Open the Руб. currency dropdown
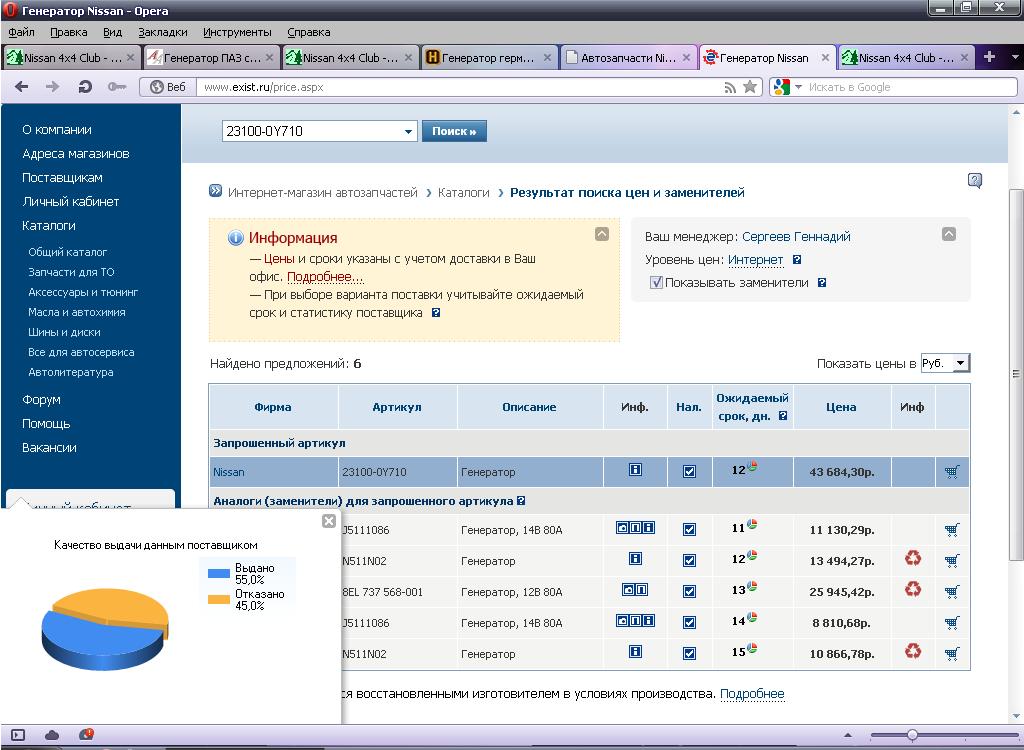Viewport: 1024px width, 750px height. click(x=945, y=363)
